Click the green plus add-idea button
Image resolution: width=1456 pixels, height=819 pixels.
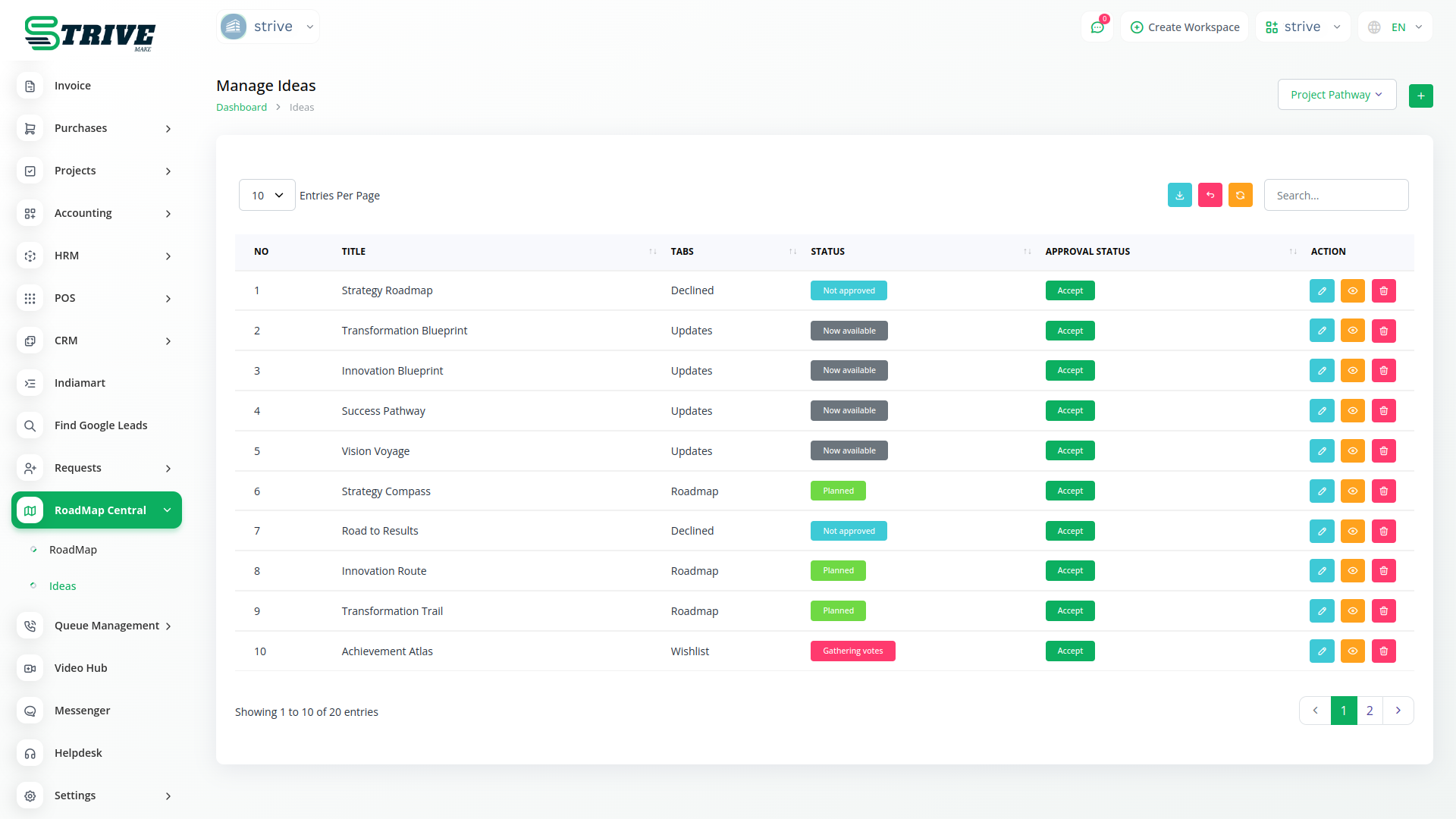pyautogui.click(x=1420, y=96)
